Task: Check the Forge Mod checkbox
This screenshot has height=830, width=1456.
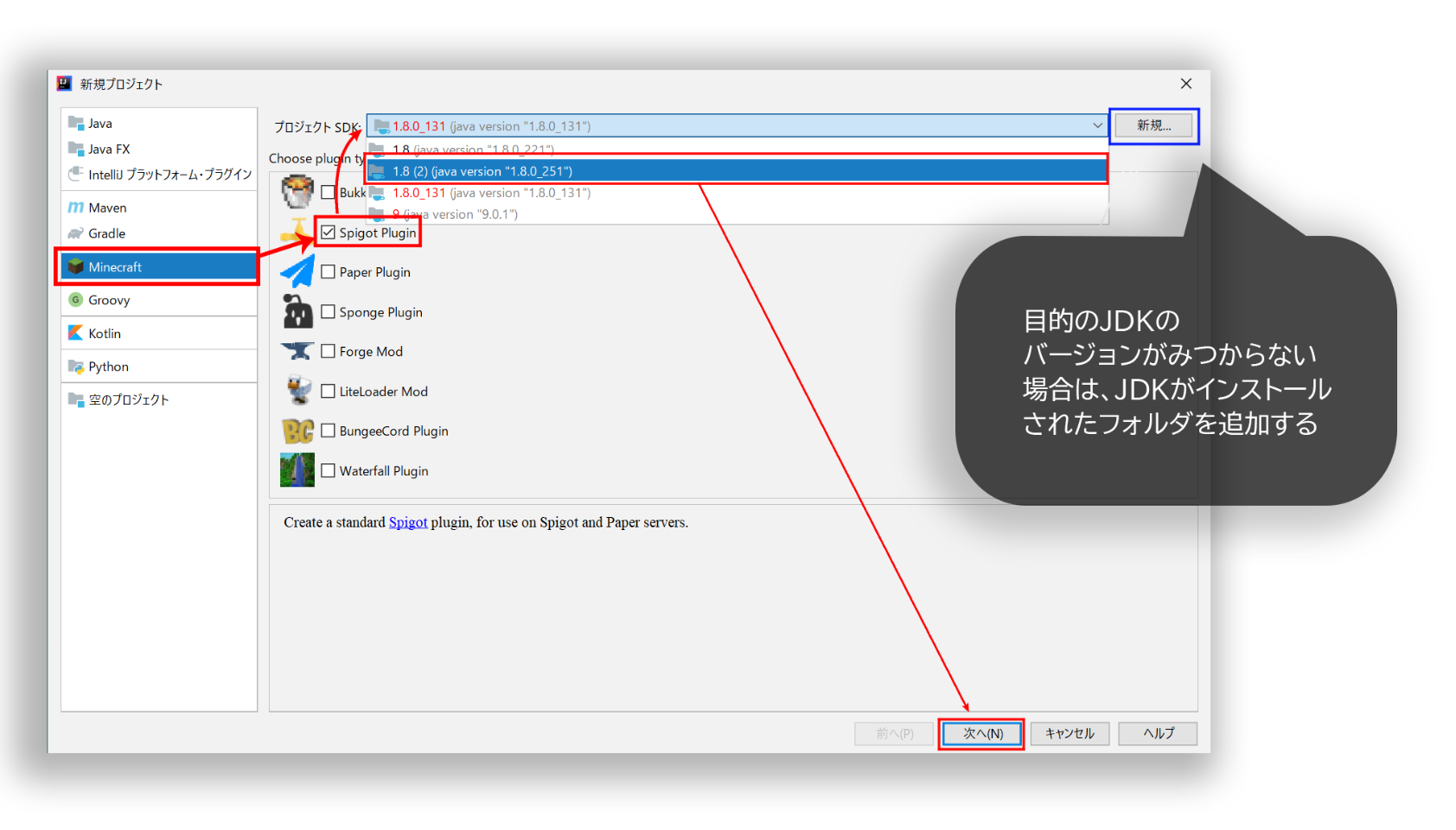Action: click(328, 351)
